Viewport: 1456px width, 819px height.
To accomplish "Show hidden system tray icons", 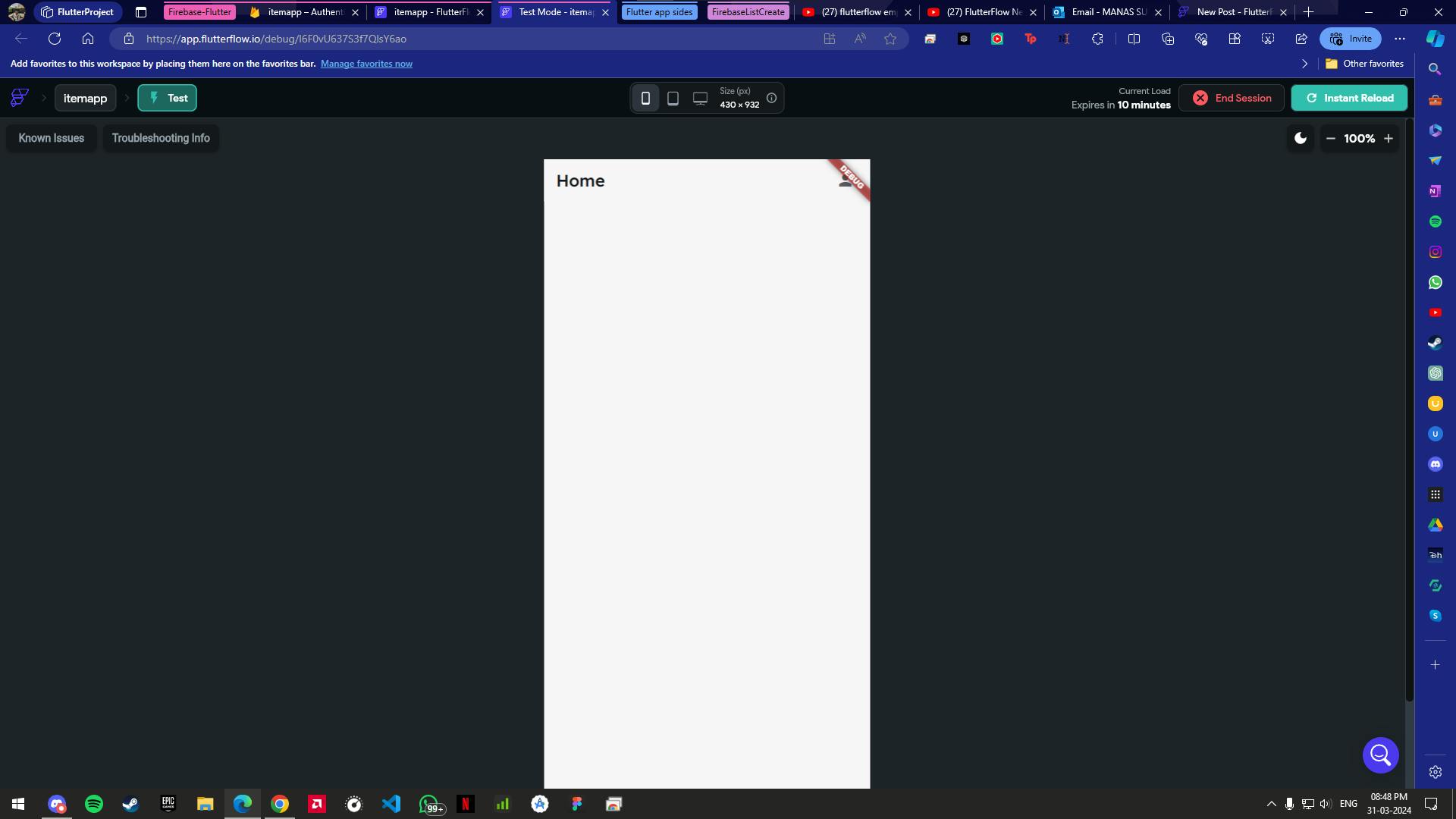I will click(x=1272, y=804).
